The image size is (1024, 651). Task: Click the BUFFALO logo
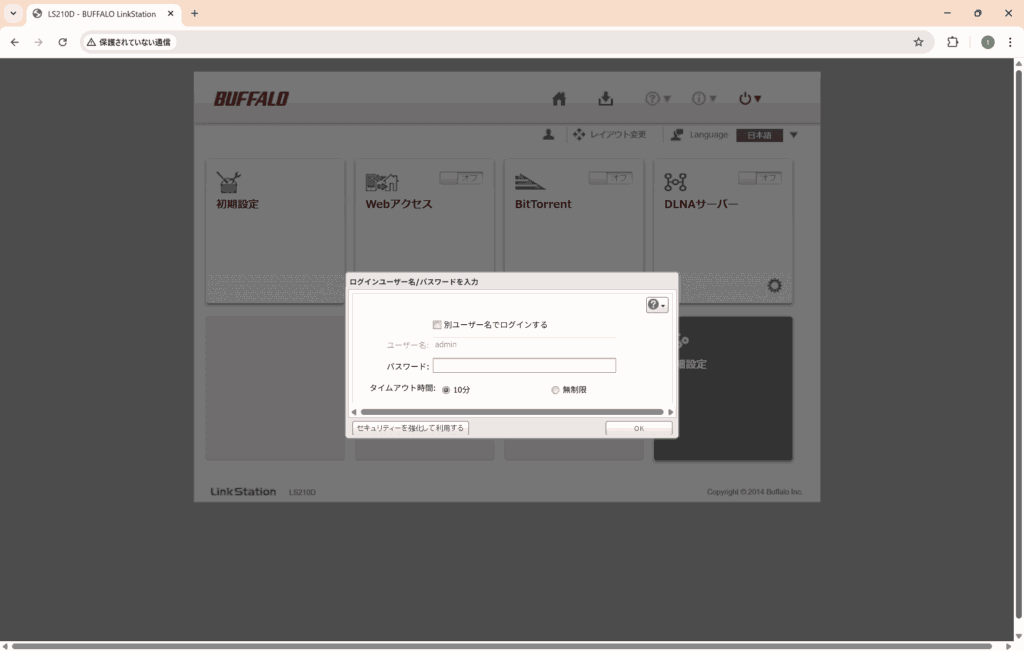pyautogui.click(x=251, y=99)
